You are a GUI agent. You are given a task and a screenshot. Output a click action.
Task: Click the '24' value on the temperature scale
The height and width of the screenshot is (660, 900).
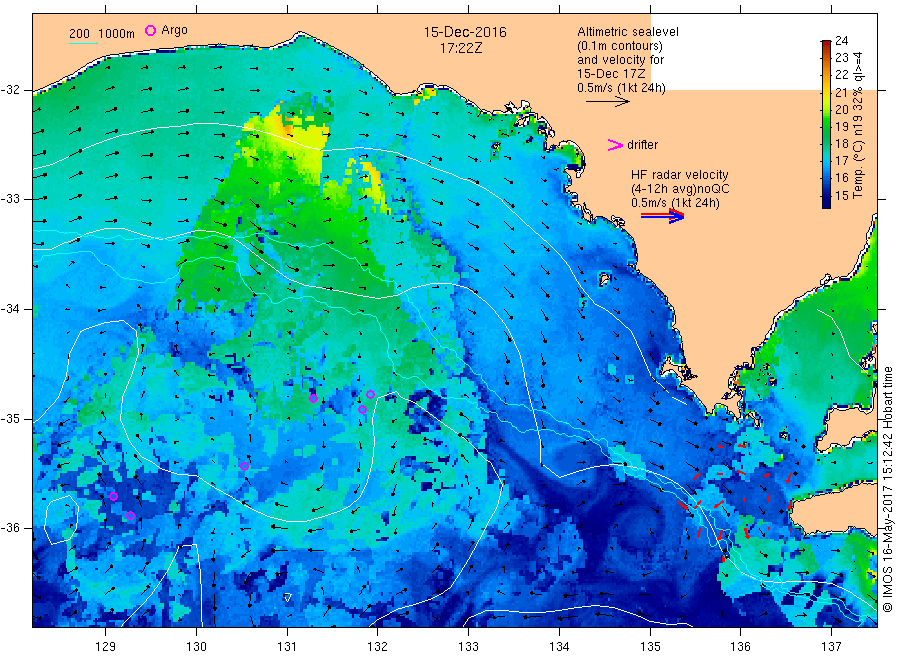[x=841, y=40]
